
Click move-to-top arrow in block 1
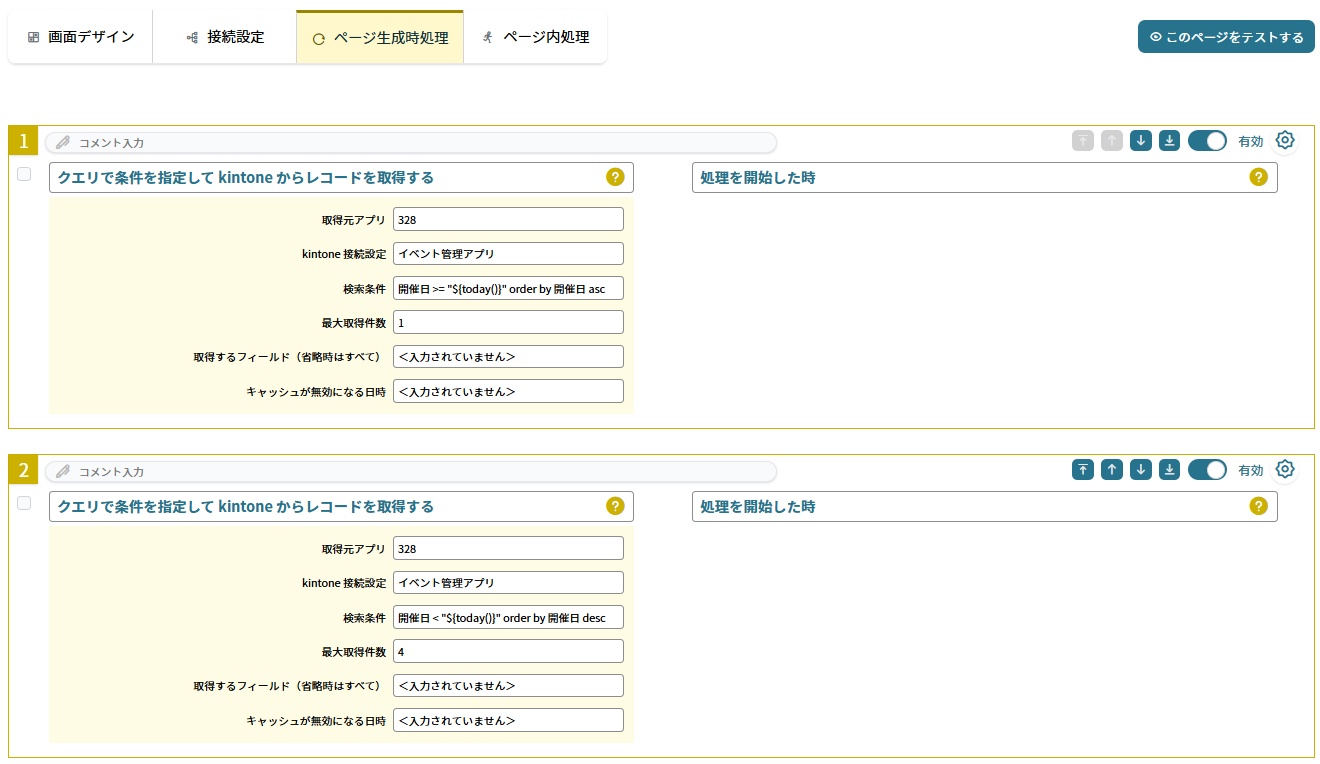coord(1083,141)
